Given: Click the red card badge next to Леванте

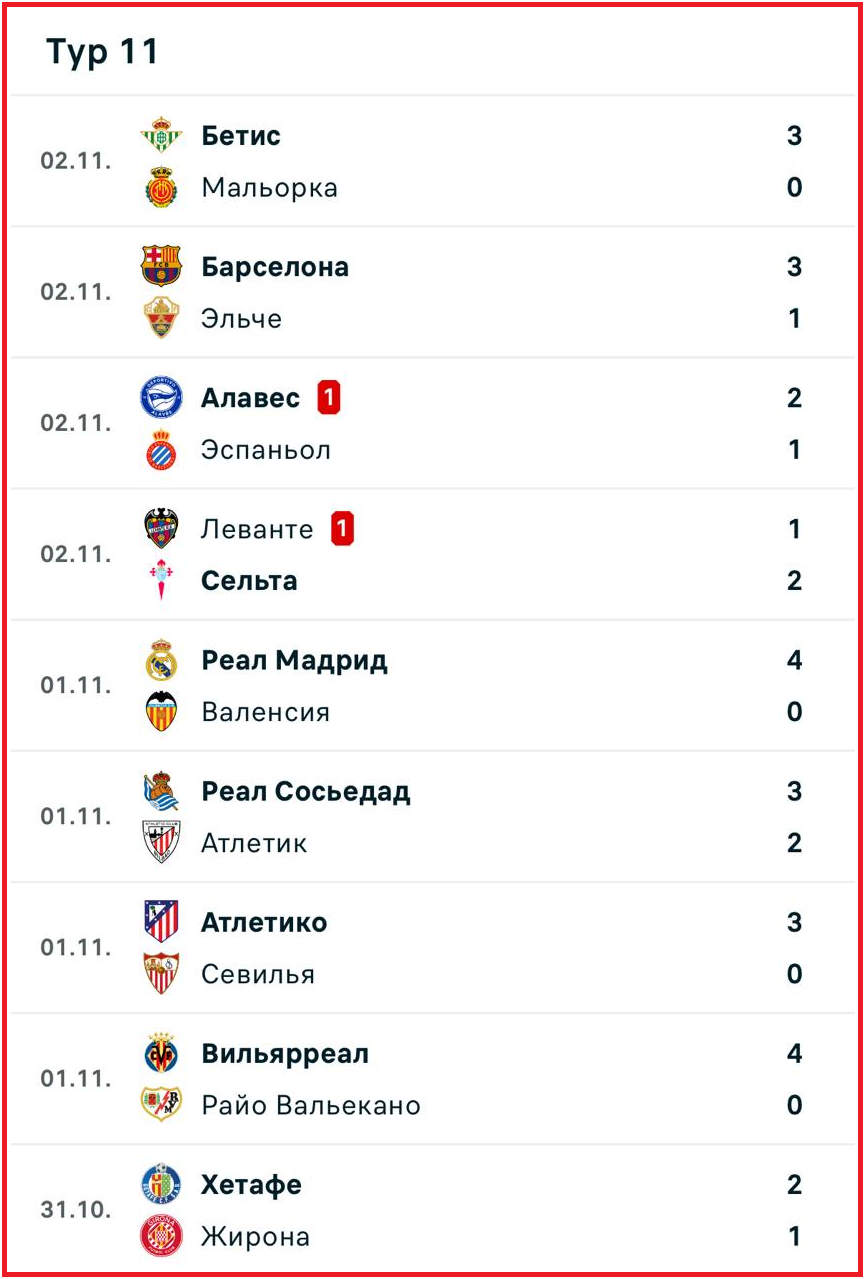Looking at the screenshot, I should (343, 529).
